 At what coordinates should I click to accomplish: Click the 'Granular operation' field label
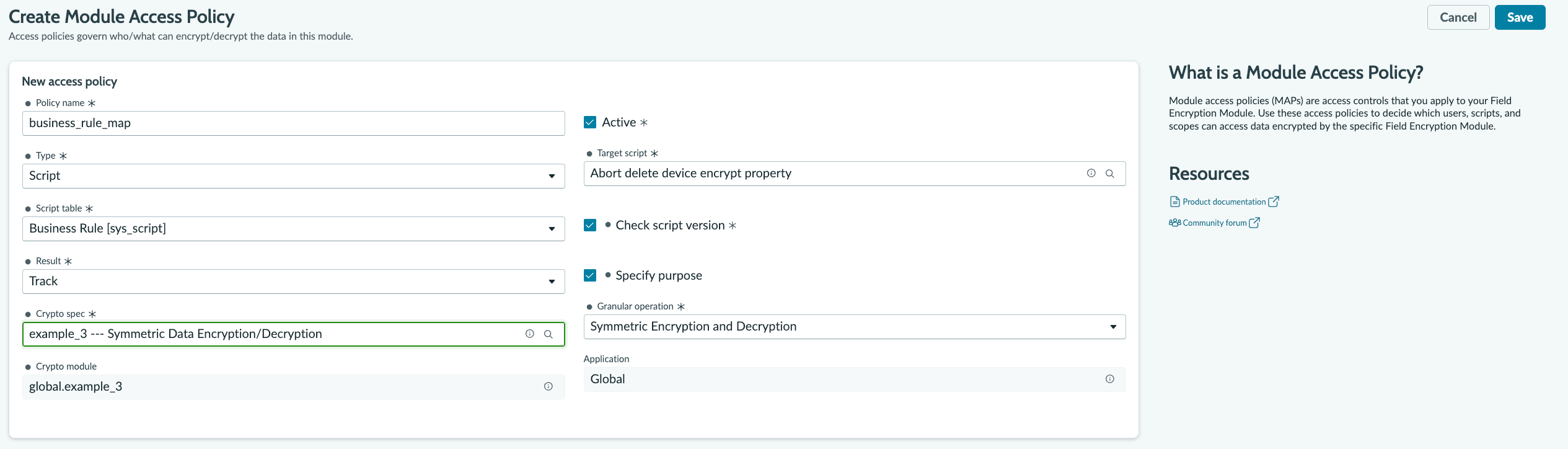635,306
